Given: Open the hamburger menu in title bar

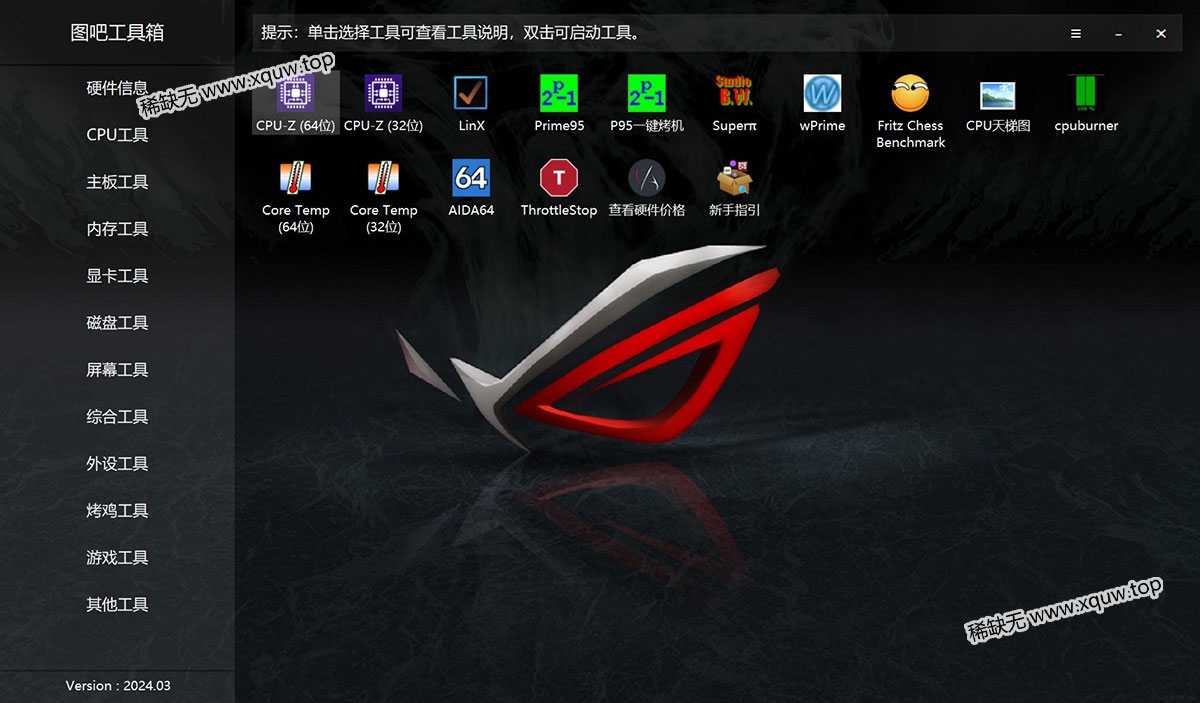Looking at the screenshot, I should click(1076, 33).
